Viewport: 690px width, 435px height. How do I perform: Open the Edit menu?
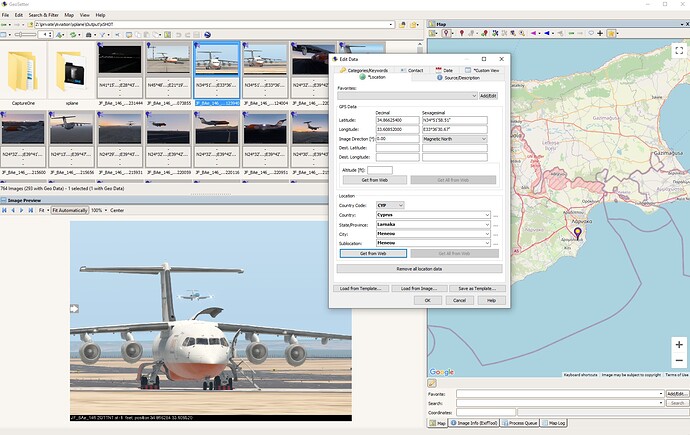tap(18, 15)
